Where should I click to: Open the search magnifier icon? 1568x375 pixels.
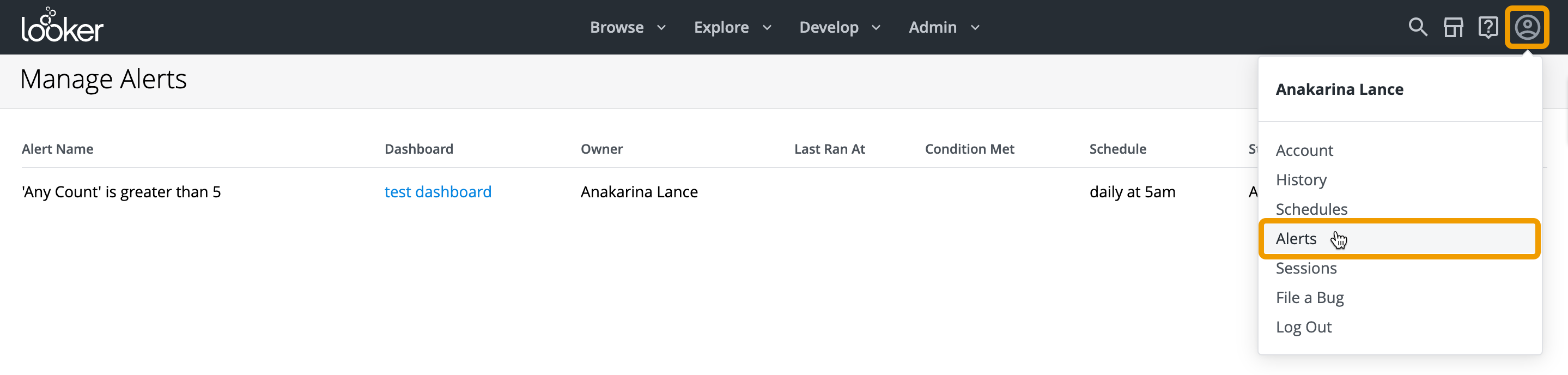[x=1418, y=27]
